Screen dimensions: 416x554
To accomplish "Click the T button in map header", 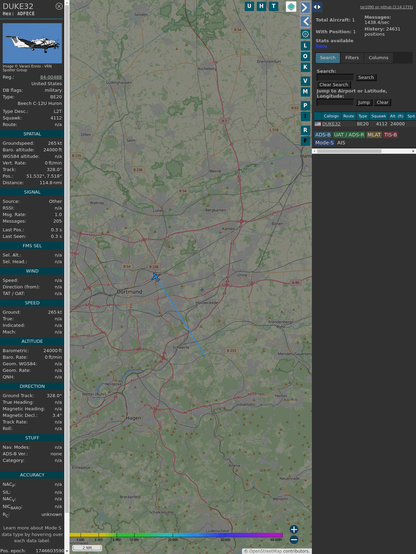I will tap(274, 6).
